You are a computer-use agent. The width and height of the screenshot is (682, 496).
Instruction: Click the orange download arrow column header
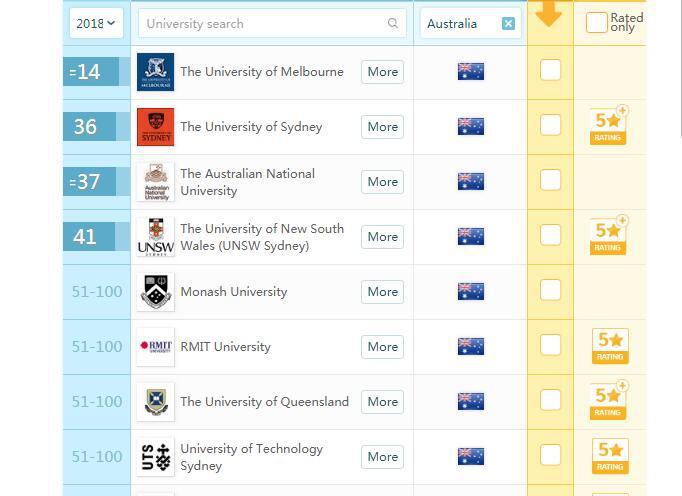[x=549, y=16]
